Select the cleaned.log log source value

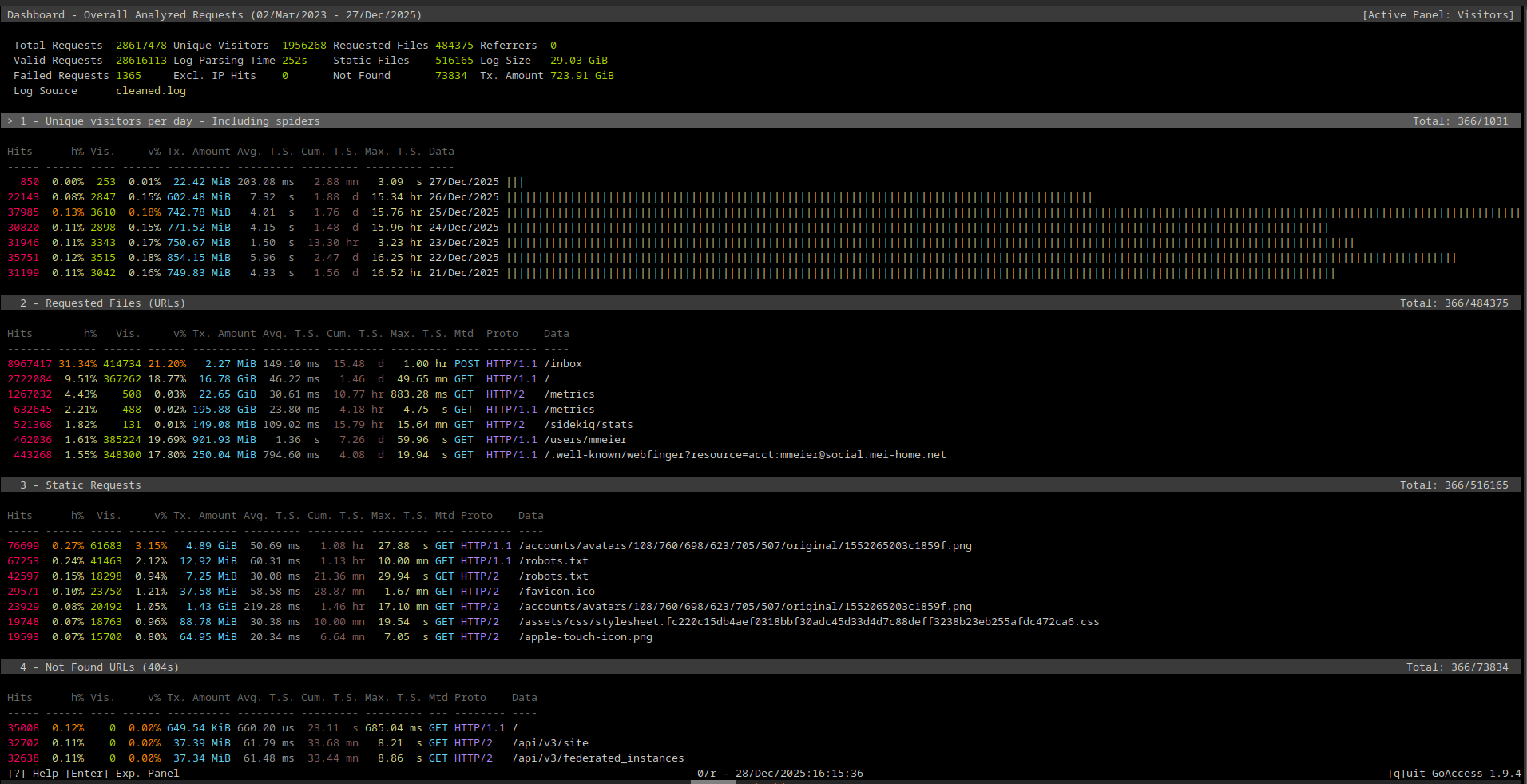150,90
